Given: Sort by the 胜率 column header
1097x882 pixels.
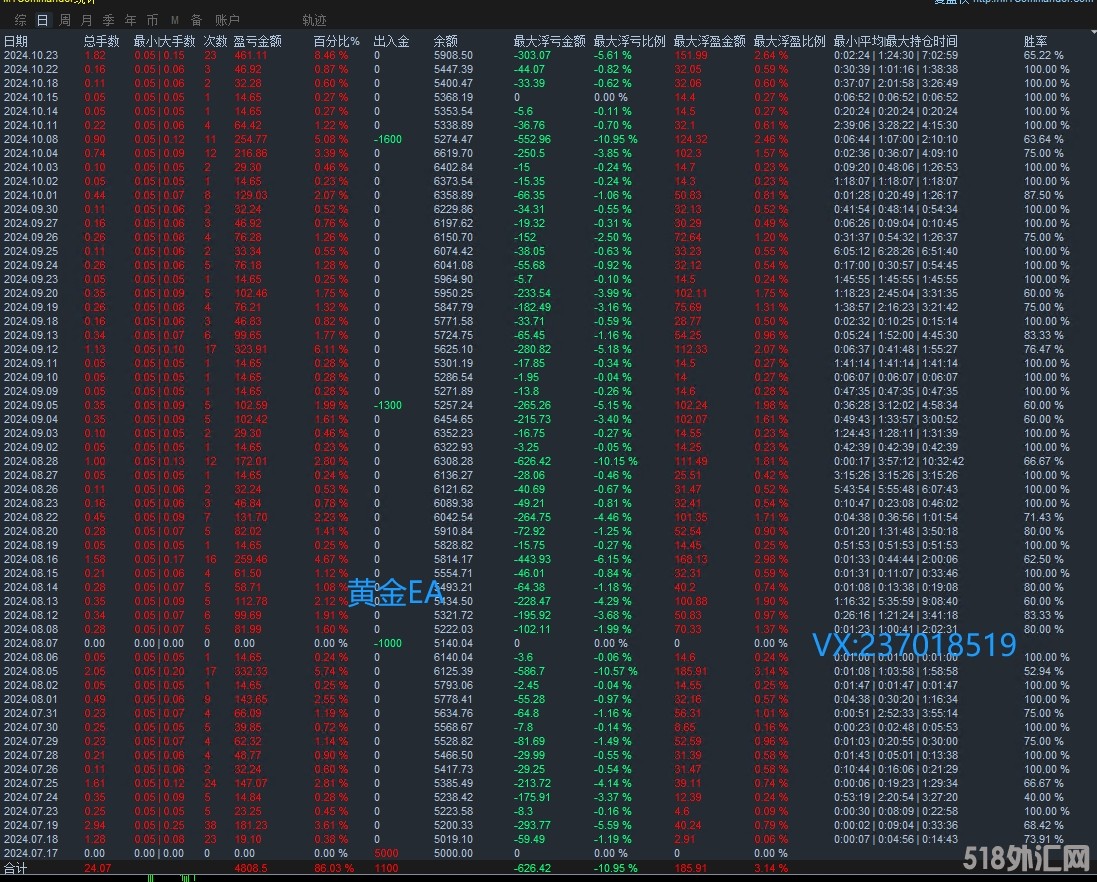Looking at the screenshot, I should click(x=1036, y=41).
